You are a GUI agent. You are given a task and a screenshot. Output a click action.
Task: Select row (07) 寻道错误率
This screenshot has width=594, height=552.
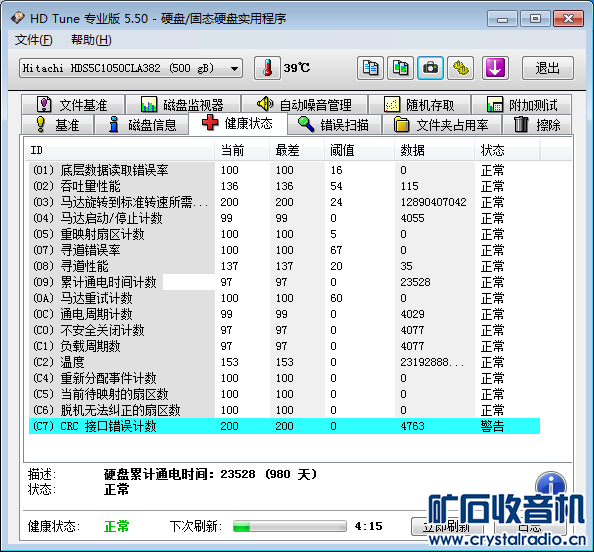tap(284, 250)
